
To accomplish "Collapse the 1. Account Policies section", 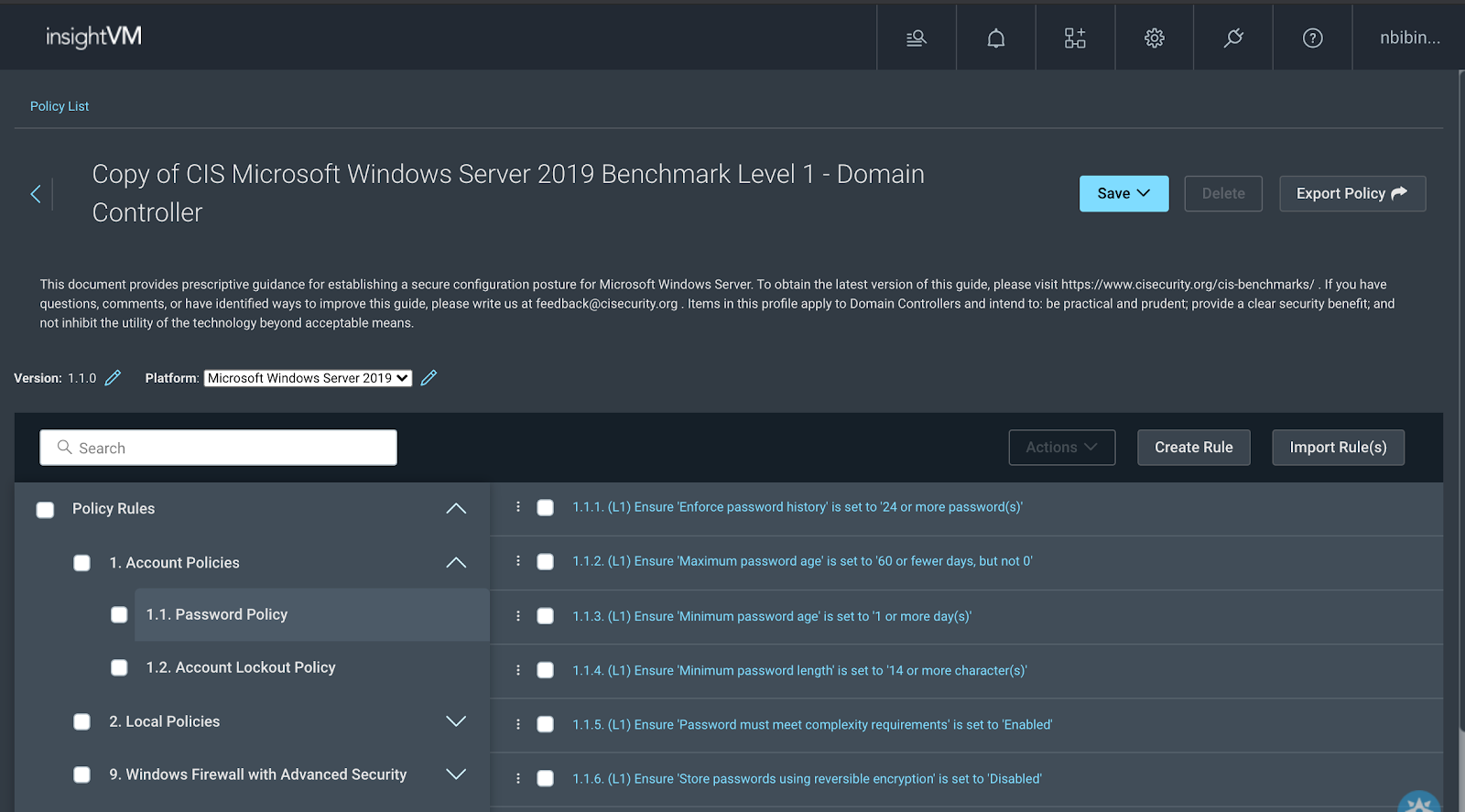I will pyautogui.click(x=455, y=563).
